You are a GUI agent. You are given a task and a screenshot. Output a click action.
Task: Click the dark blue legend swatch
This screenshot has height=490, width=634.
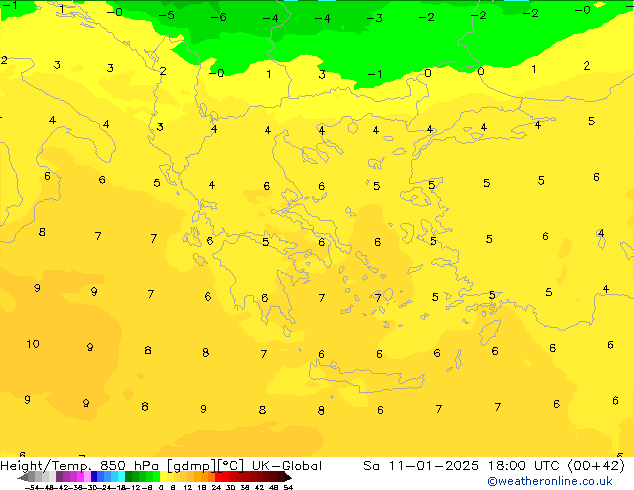tap(94, 477)
